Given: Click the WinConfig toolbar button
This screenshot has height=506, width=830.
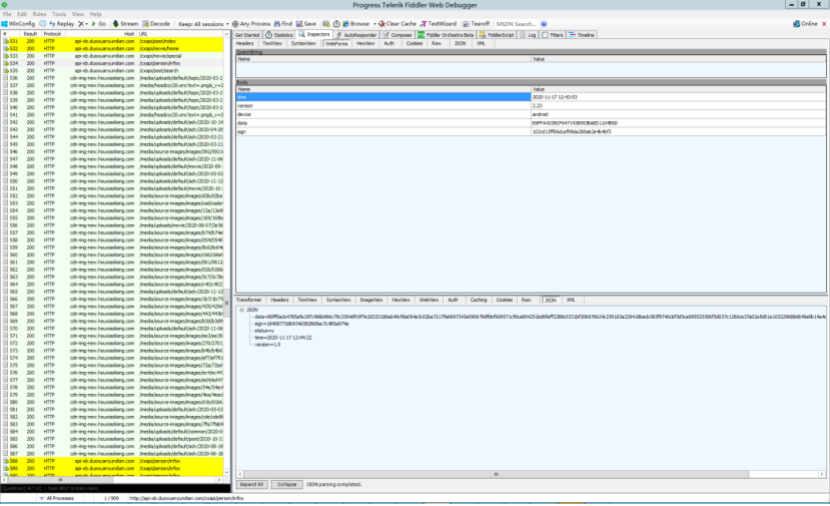Looking at the screenshot, I should [18, 24].
